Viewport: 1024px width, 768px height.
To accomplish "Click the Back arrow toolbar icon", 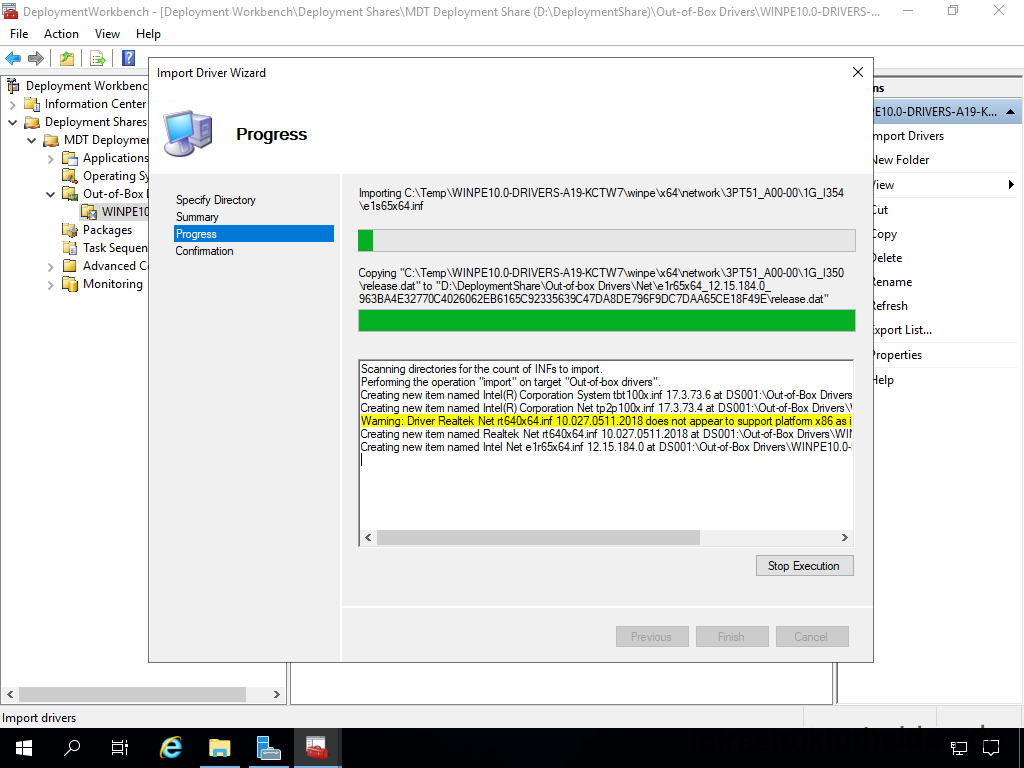I will coord(12,58).
